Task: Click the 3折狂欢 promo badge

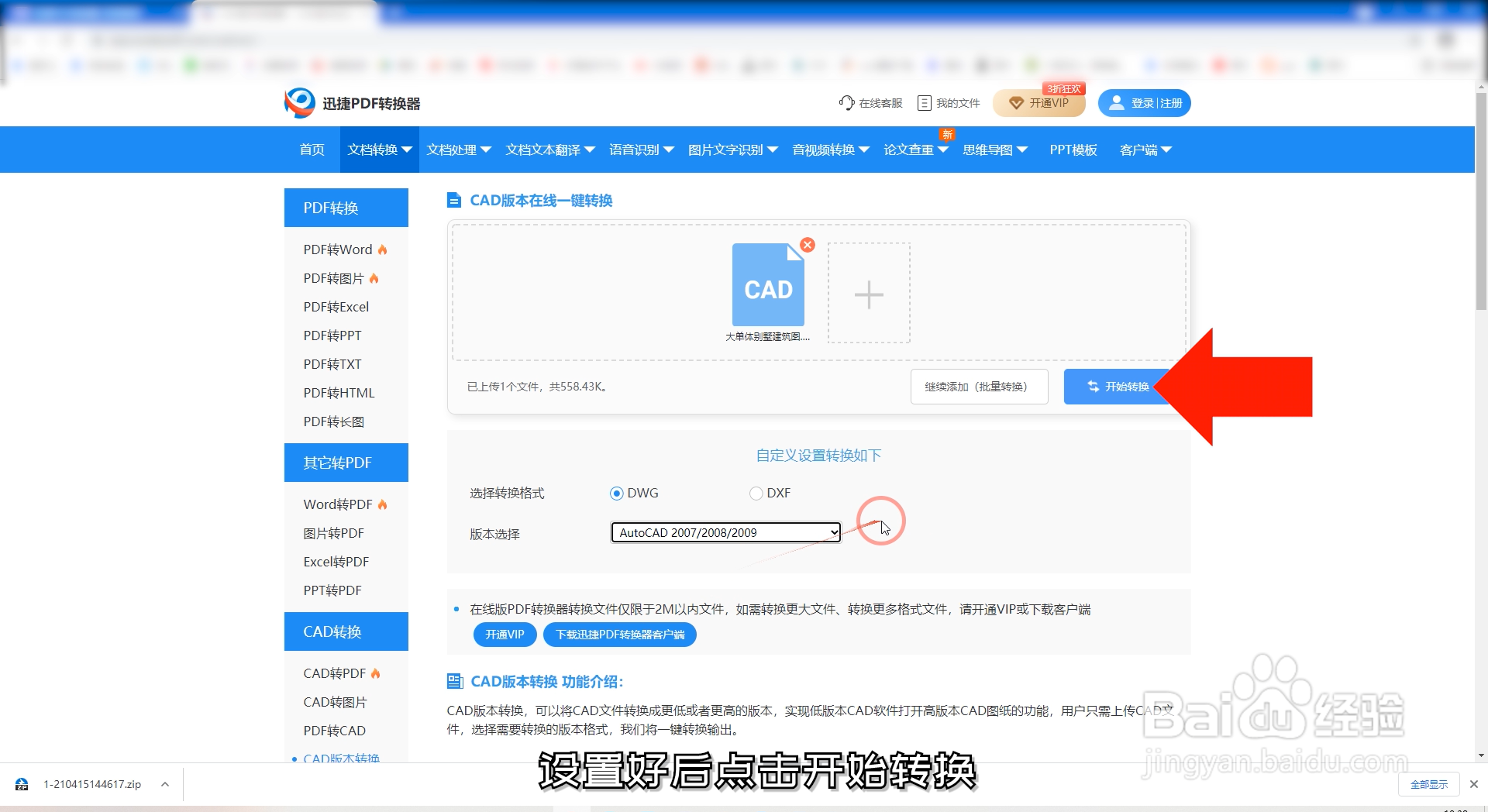Action: tap(1064, 89)
